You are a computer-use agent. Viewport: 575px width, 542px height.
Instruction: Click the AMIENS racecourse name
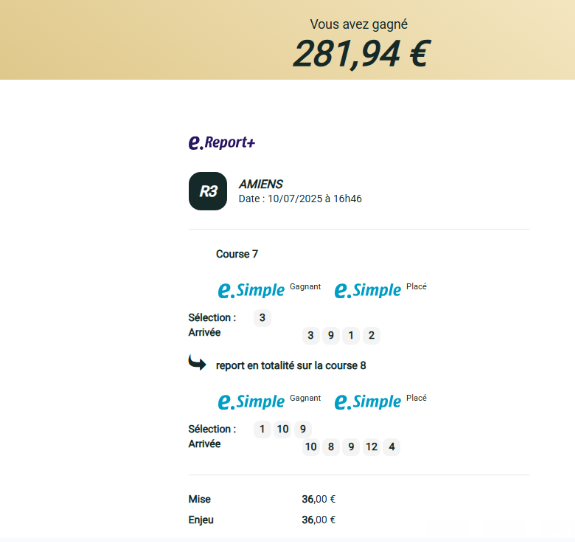coord(261,184)
